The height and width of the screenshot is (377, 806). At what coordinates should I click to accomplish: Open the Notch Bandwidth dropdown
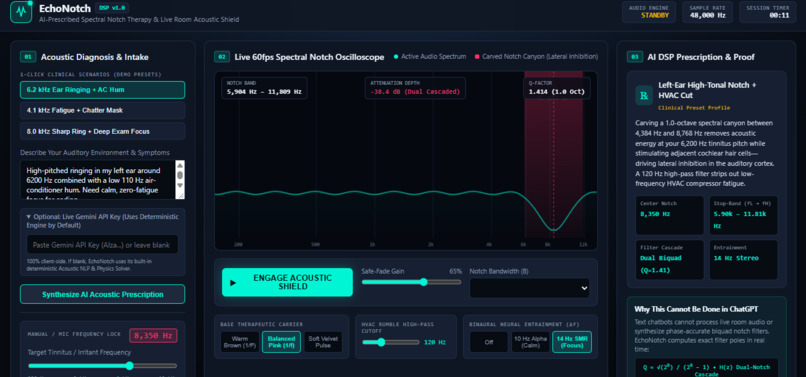click(x=529, y=288)
